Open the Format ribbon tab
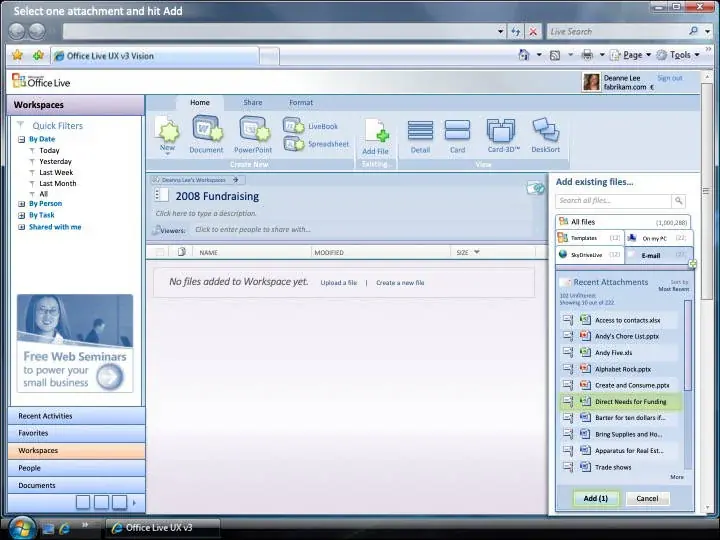The image size is (720, 540). pos(301,102)
